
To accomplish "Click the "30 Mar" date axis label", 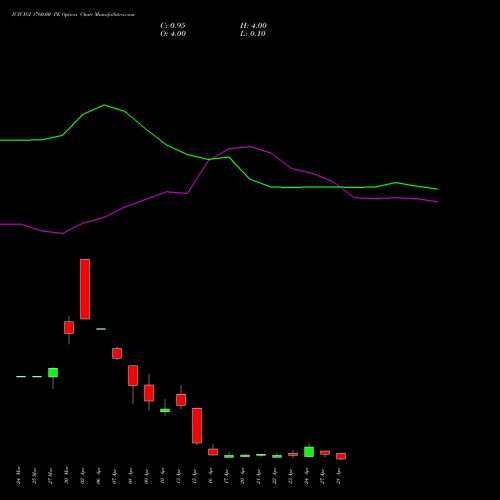I will click(66, 475).
